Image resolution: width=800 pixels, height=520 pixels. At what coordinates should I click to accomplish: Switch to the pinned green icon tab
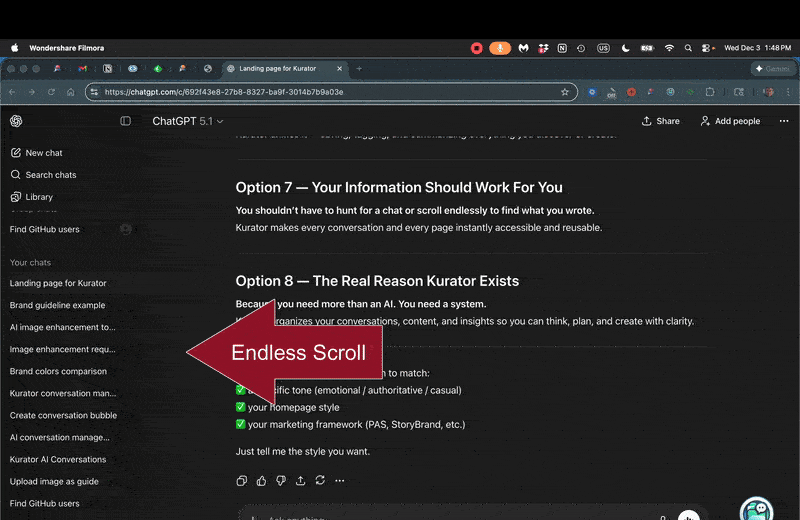[x=158, y=68]
